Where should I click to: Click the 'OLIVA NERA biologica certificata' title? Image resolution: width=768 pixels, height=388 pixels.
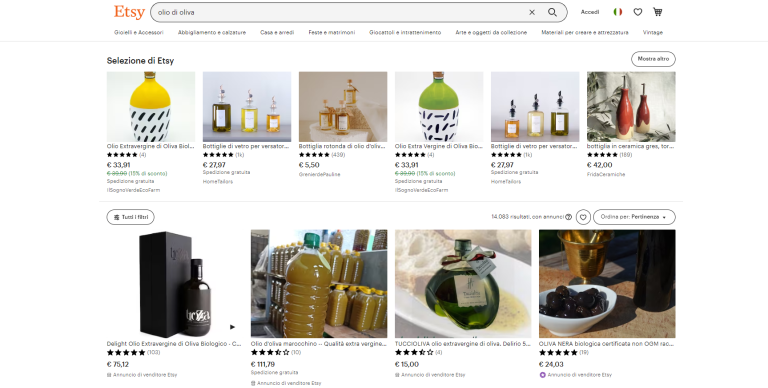[606, 344]
